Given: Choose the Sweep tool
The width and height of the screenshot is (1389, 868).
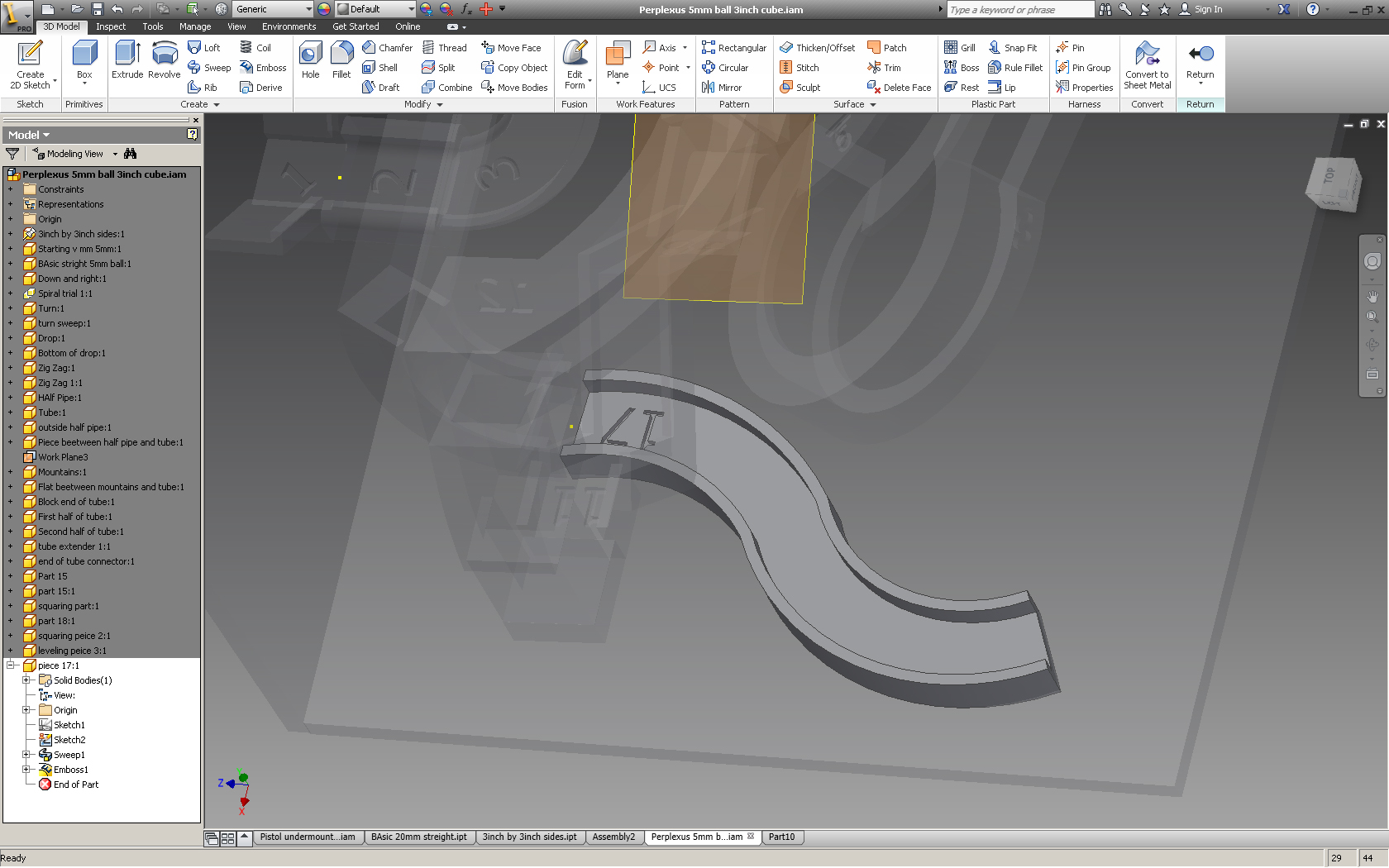Looking at the screenshot, I should 209,68.
